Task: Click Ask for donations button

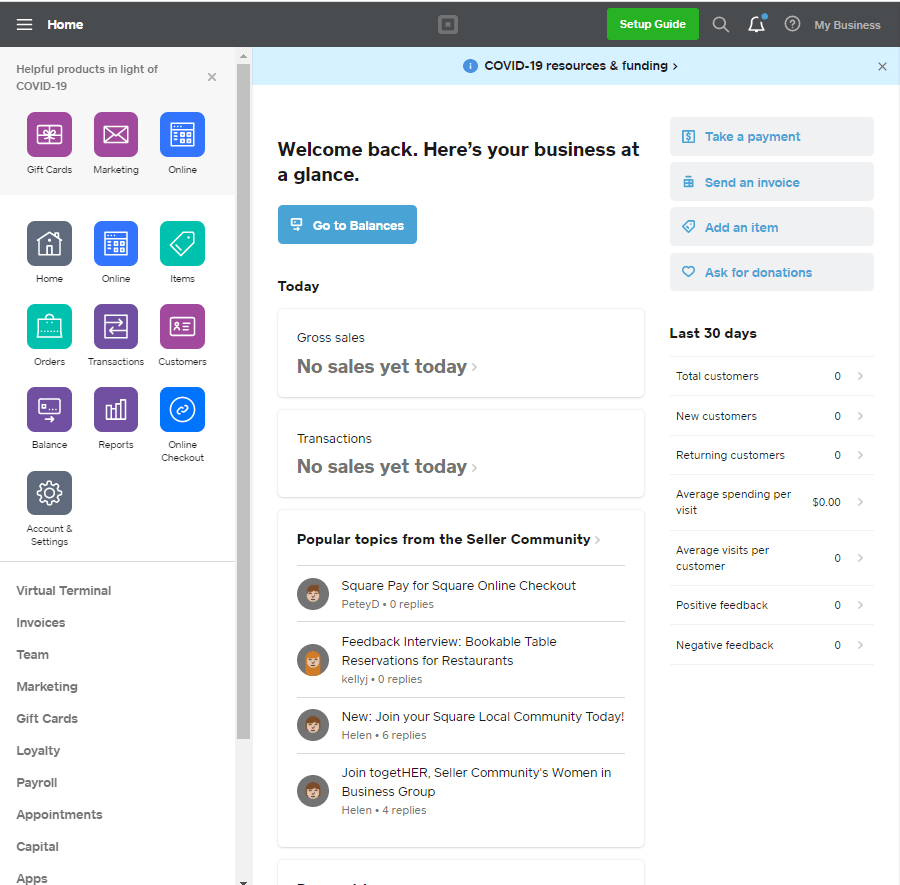Action: 771,272
